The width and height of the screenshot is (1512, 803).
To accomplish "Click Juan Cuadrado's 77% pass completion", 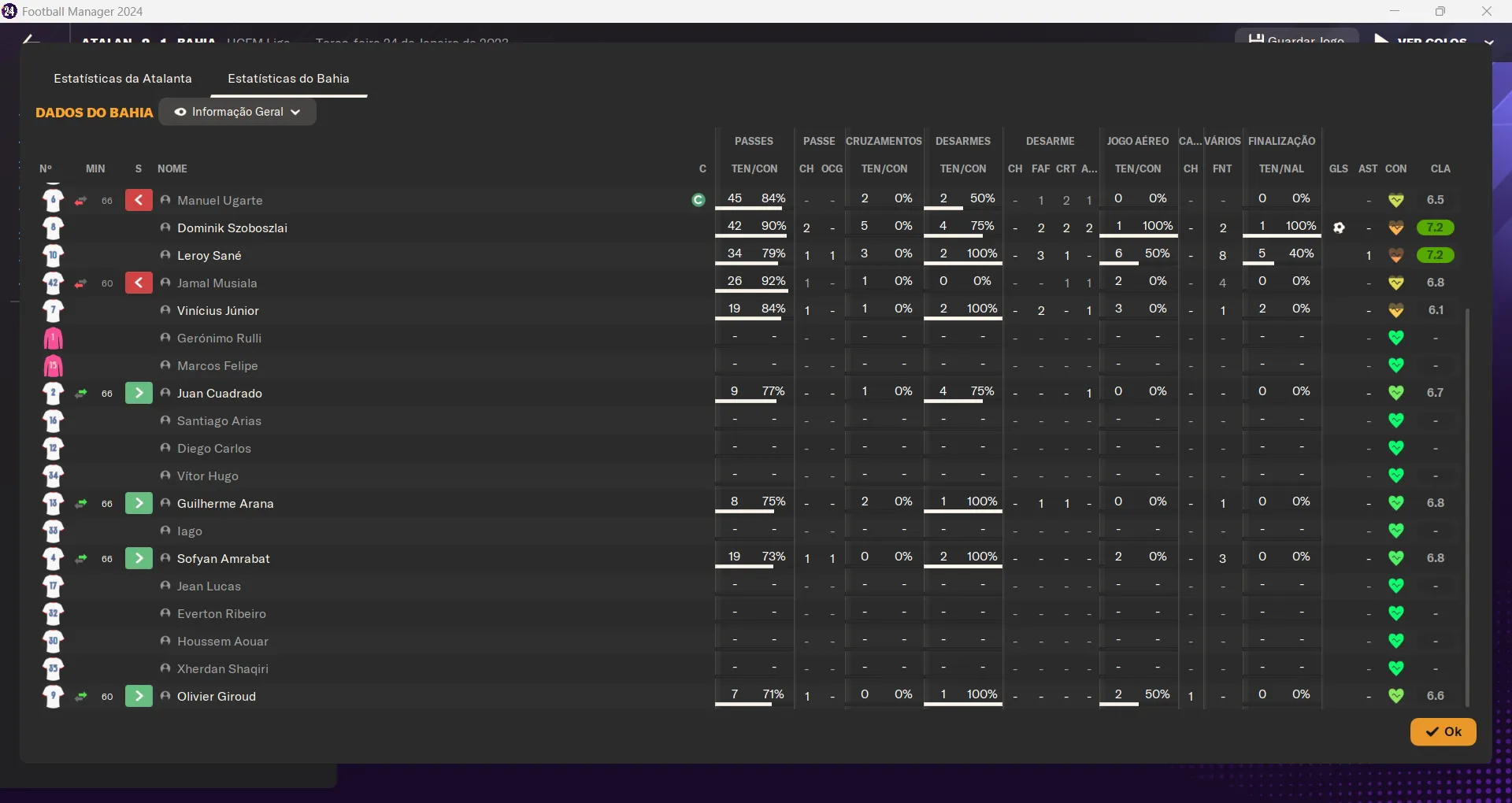I will coord(773,391).
